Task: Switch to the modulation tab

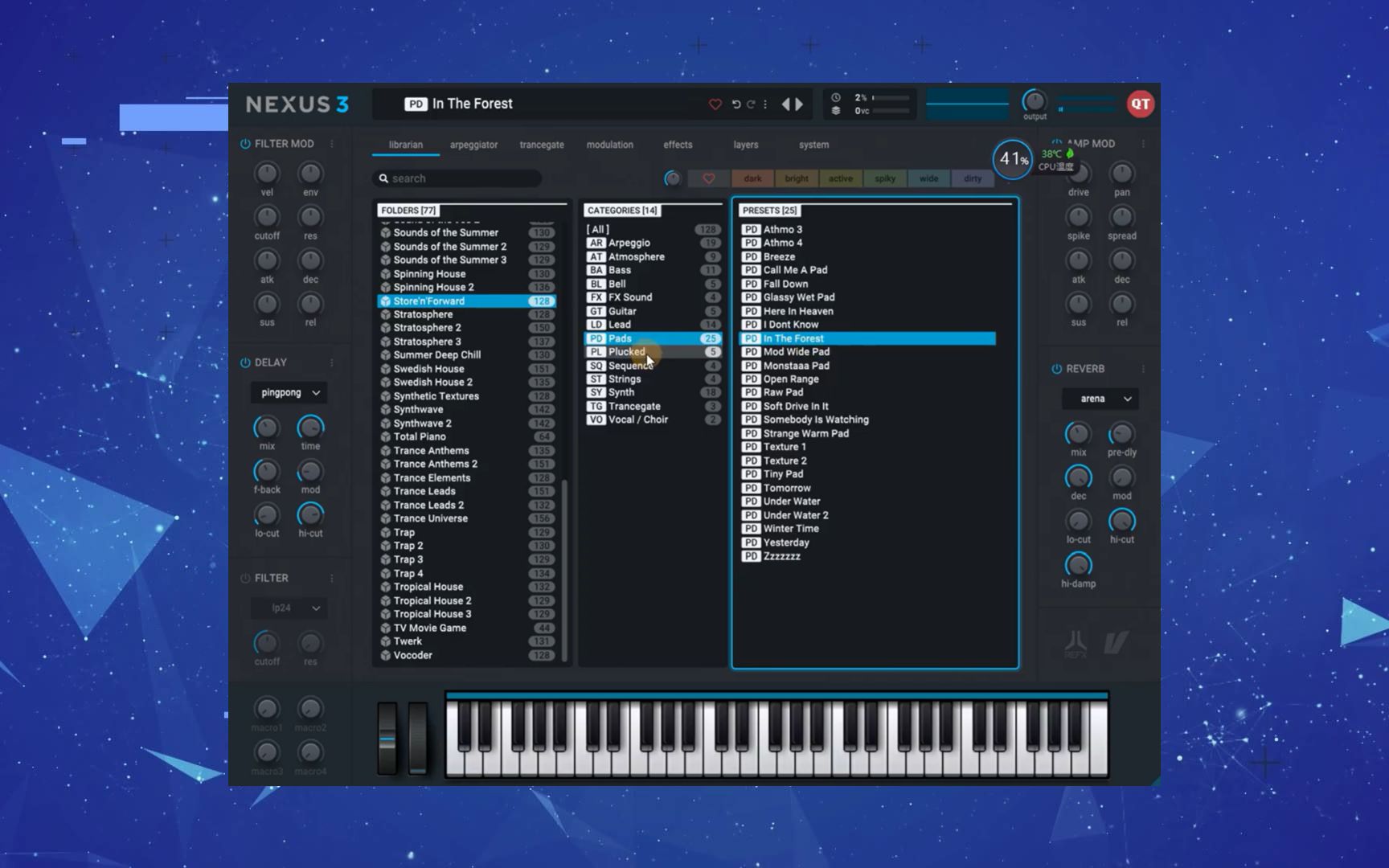Action: (609, 145)
